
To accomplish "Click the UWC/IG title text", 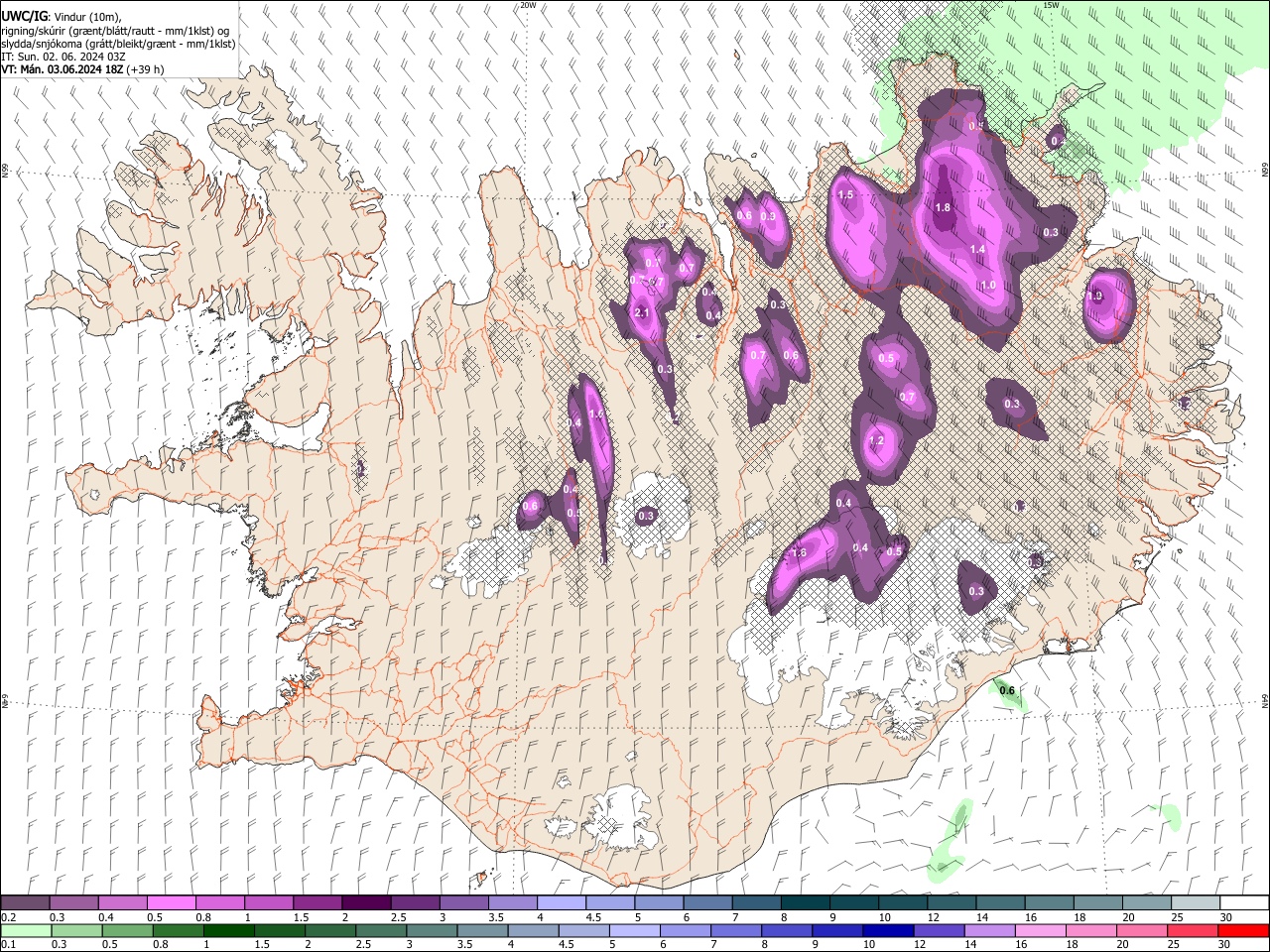I will tap(24, 16).
